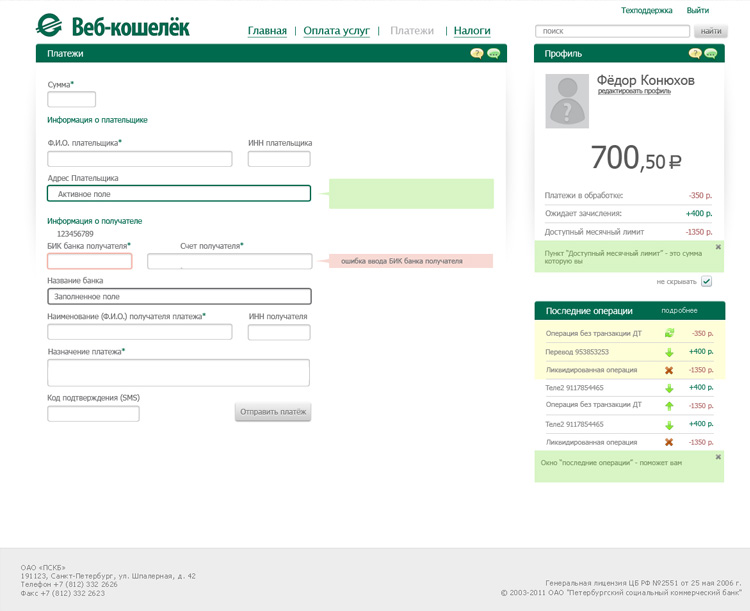
Task: Click the редактировать профиль link
Action: (634, 91)
